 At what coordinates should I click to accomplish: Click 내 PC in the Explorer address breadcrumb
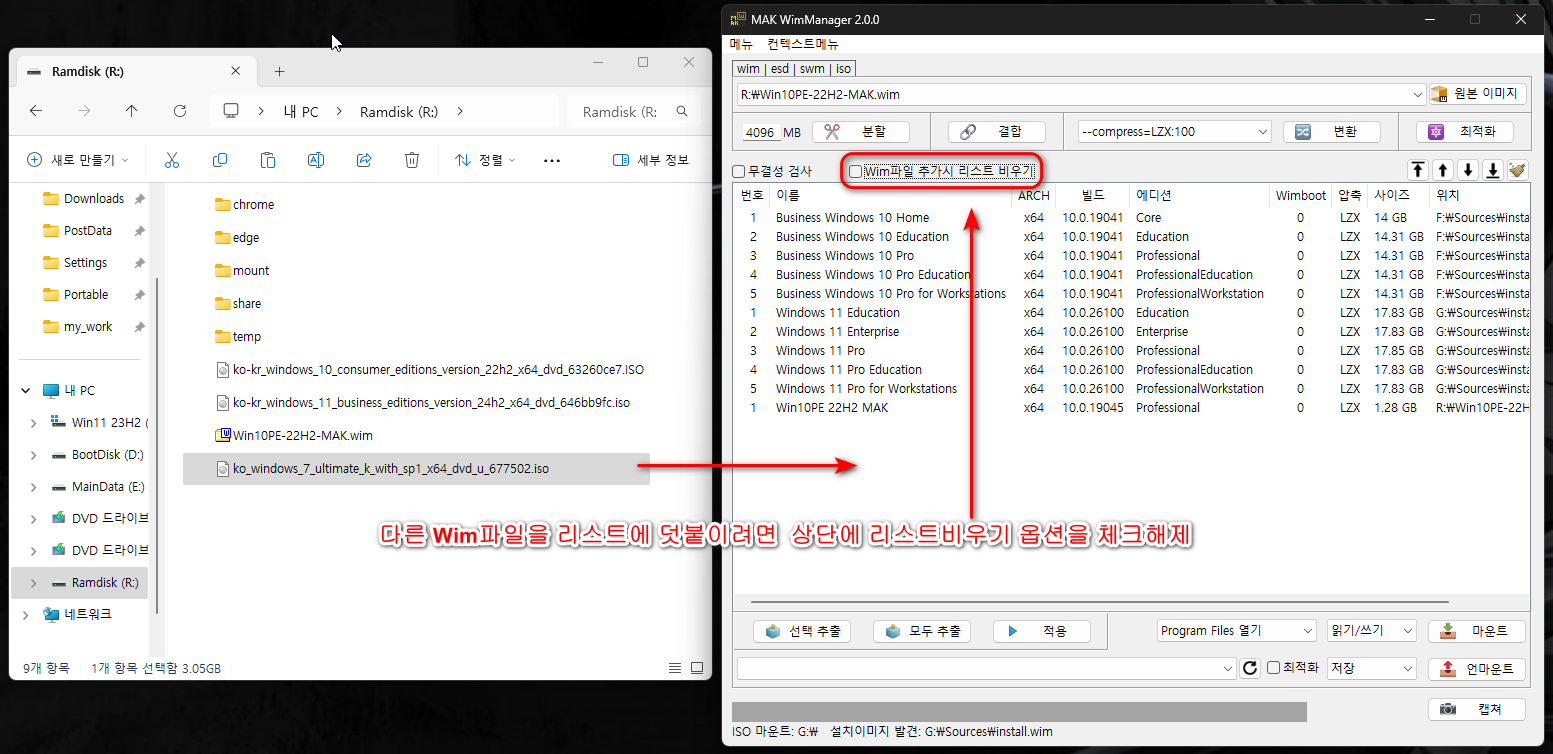pos(301,112)
